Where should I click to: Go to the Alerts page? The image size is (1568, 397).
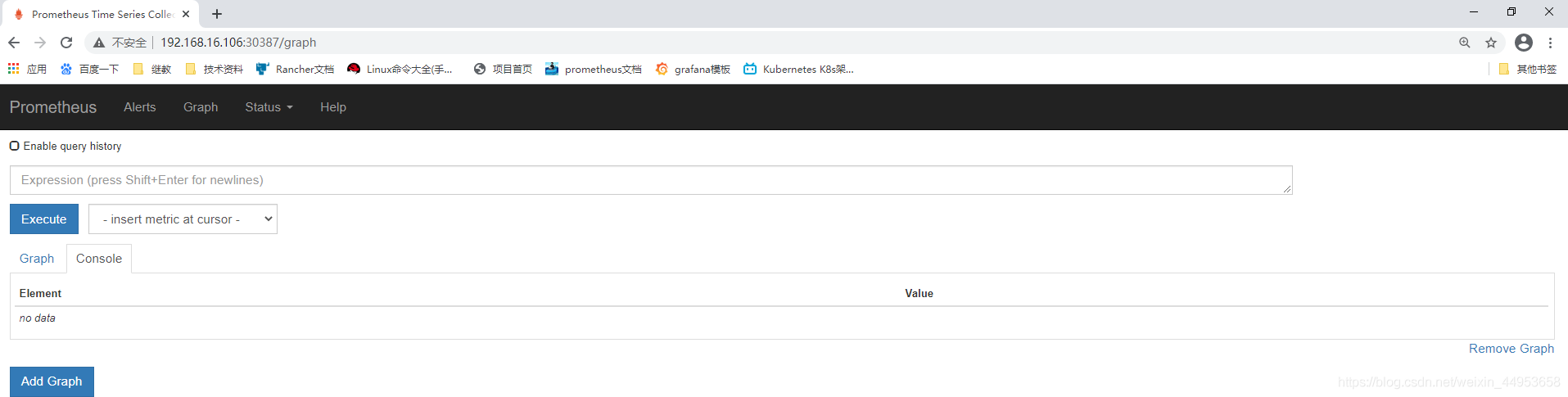(140, 107)
